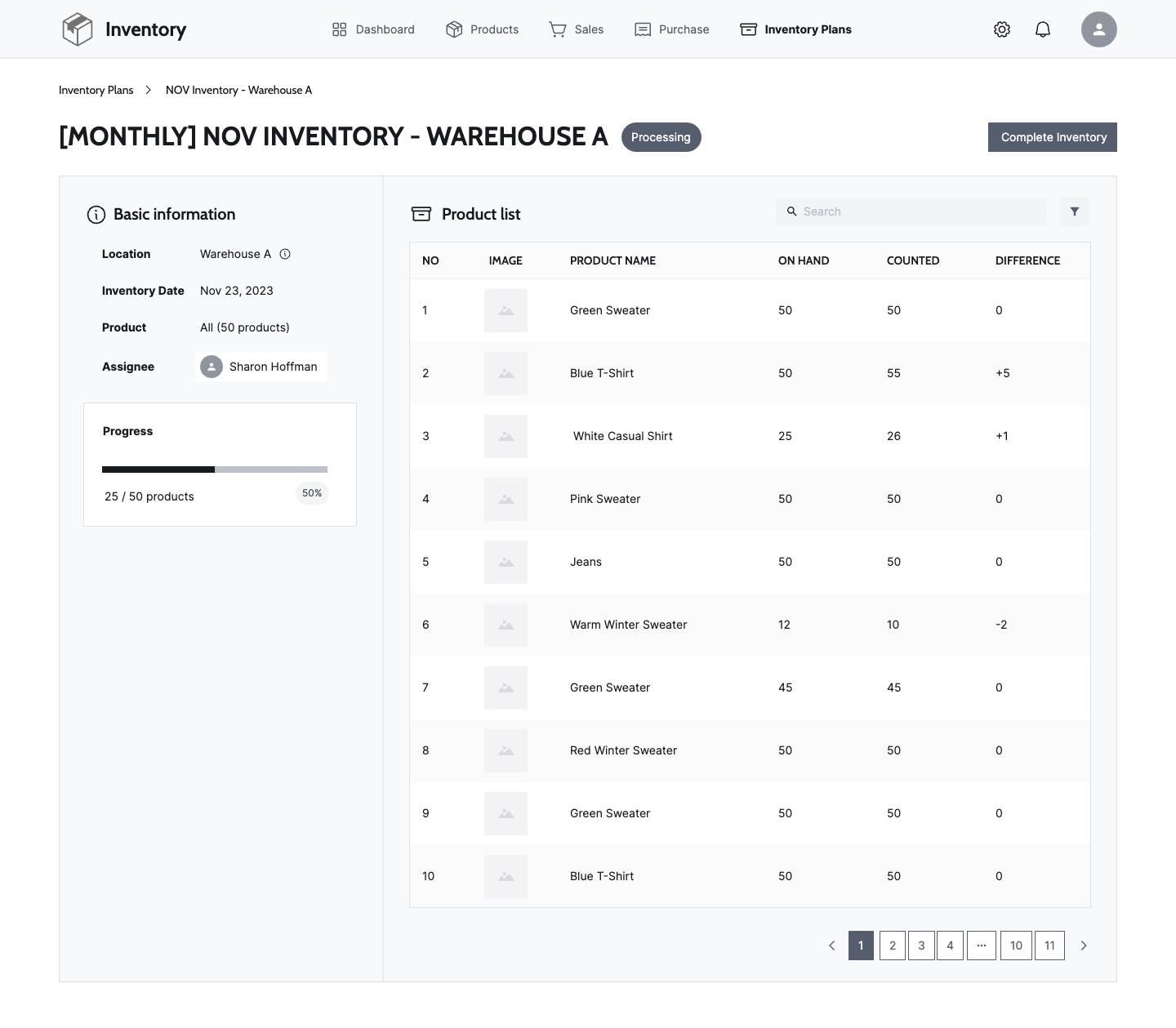The height and width of the screenshot is (1028, 1176).
Task: Click the Product list archive icon
Action: pyautogui.click(x=421, y=214)
